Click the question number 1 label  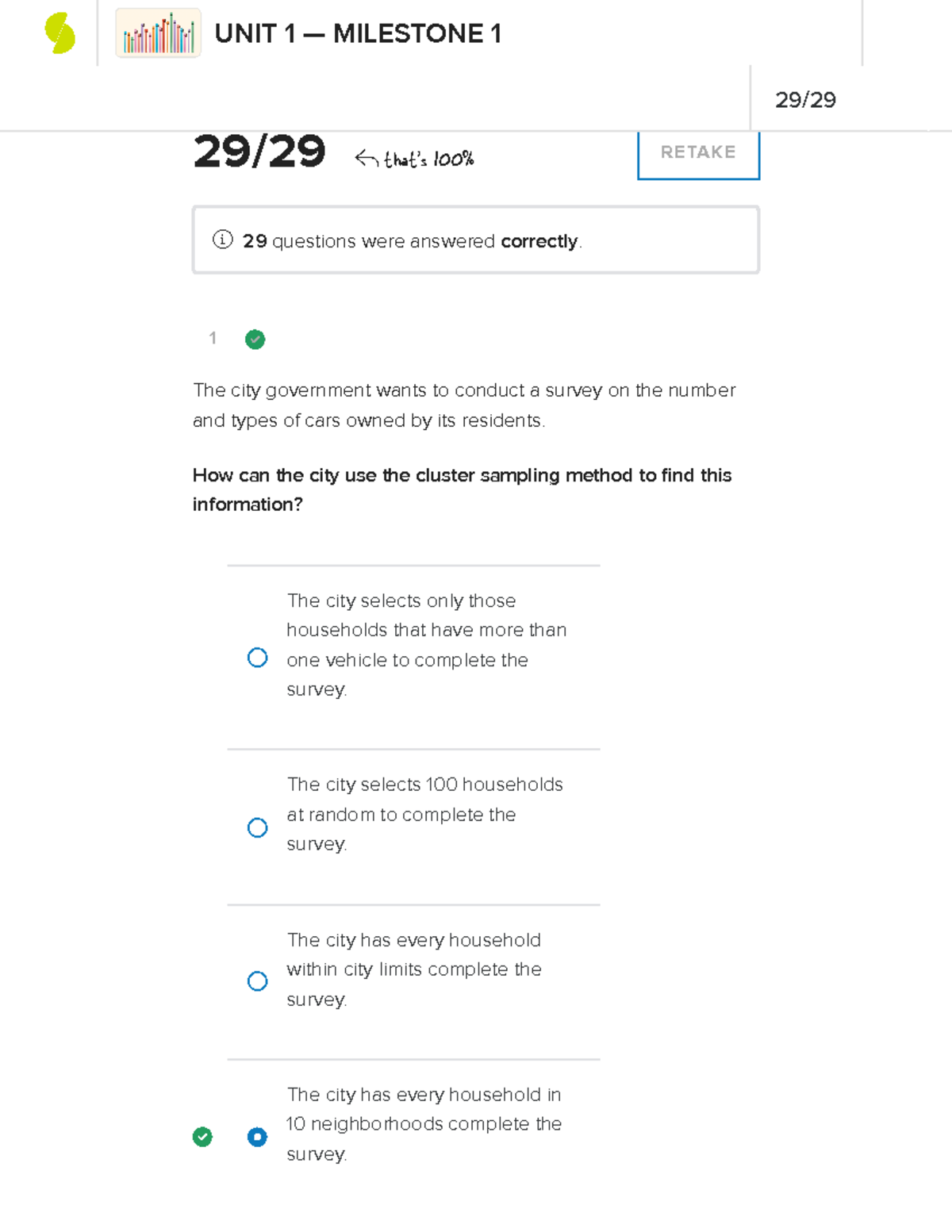click(213, 339)
